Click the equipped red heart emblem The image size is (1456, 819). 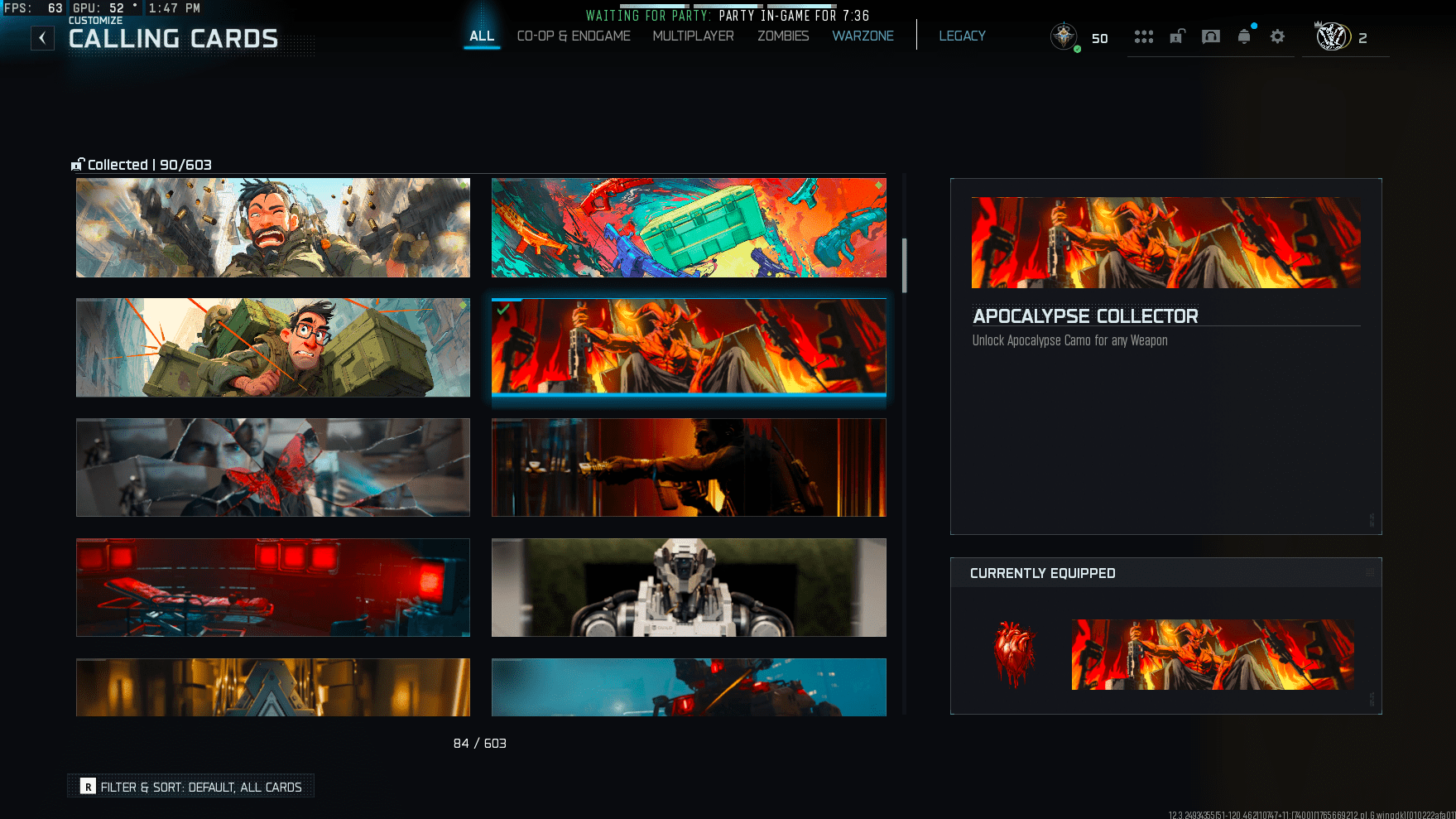pos(1014,654)
